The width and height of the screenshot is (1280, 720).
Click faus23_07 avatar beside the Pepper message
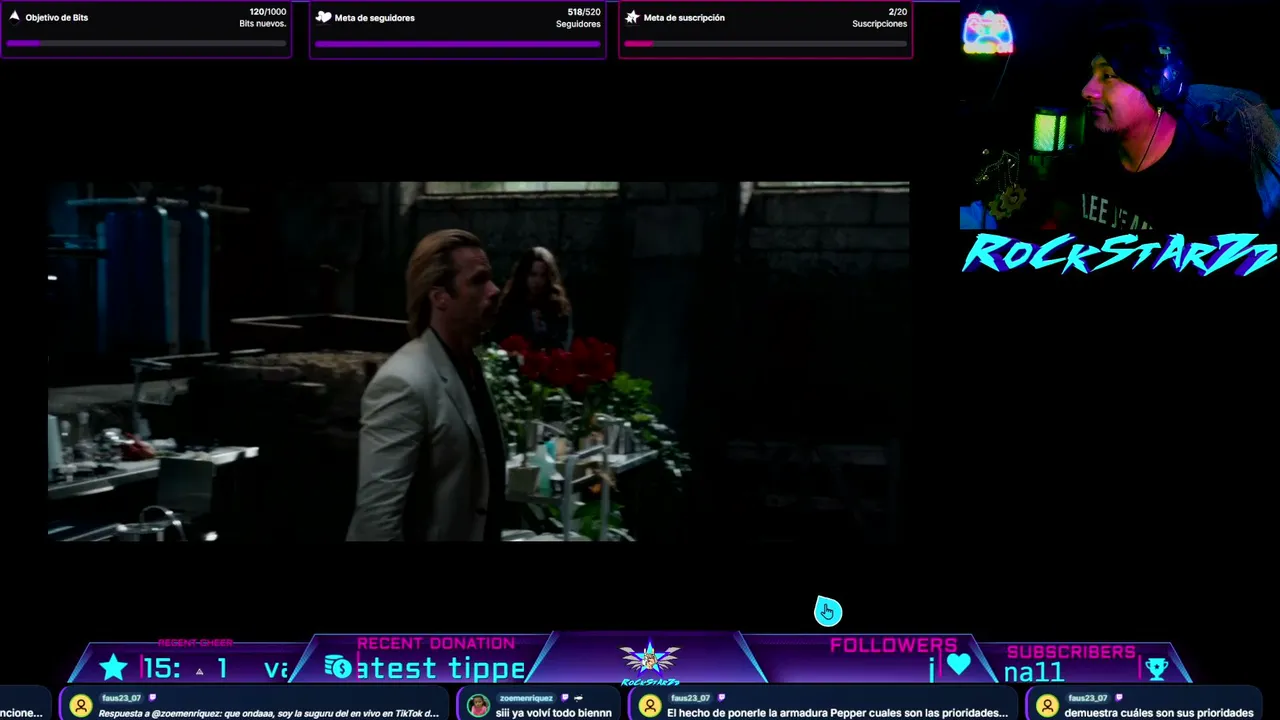pos(650,705)
